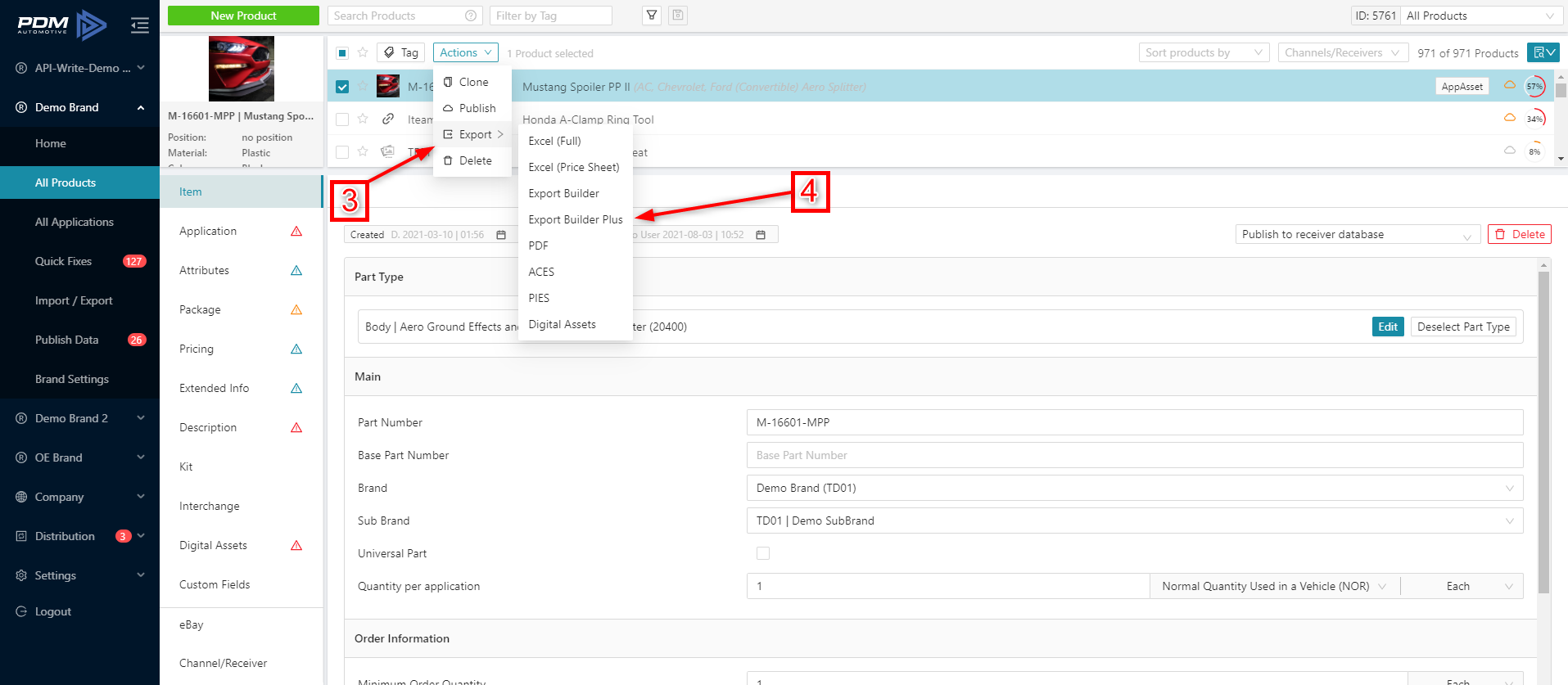Screen dimensions: 1568x685
Task: Open the Sub Brand dropdown
Action: pyautogui.click(x=1135, y=521)
